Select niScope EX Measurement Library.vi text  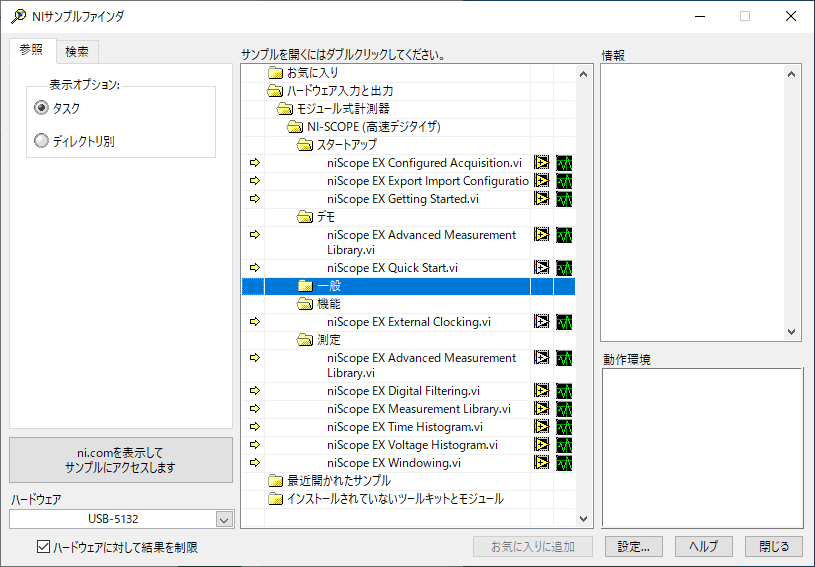(x=419, y=409)
